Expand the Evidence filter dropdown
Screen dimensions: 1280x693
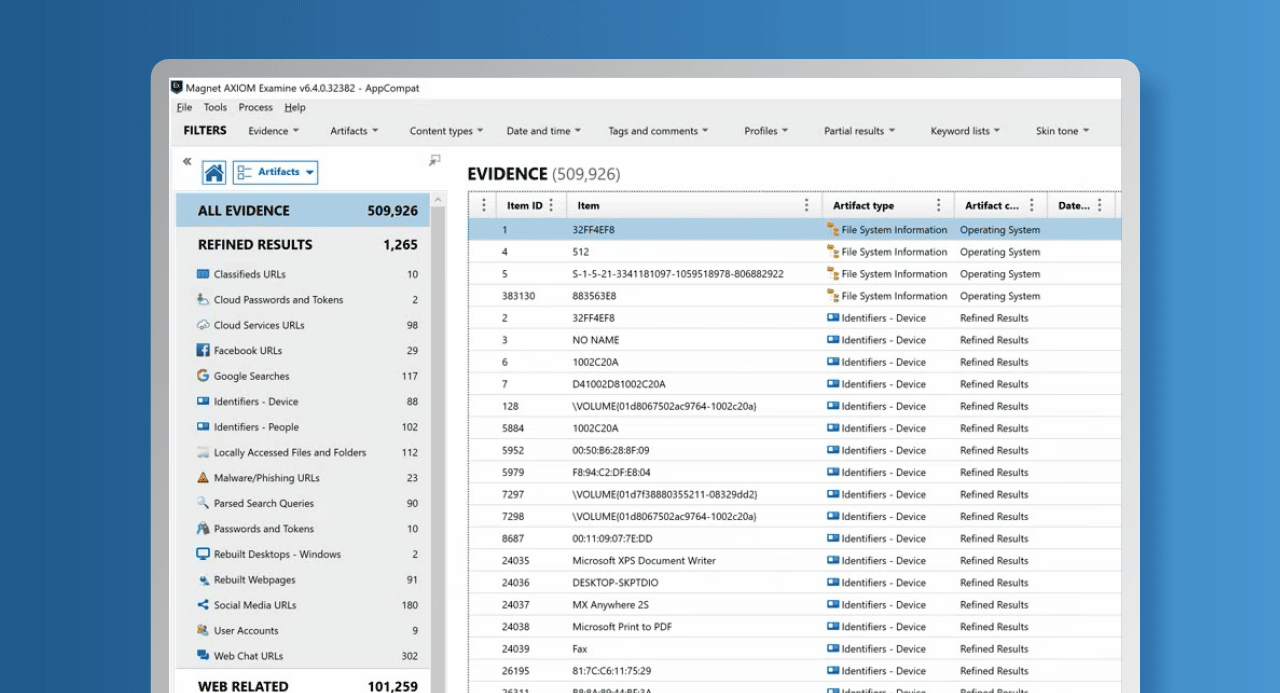click(x=273, y=131)
